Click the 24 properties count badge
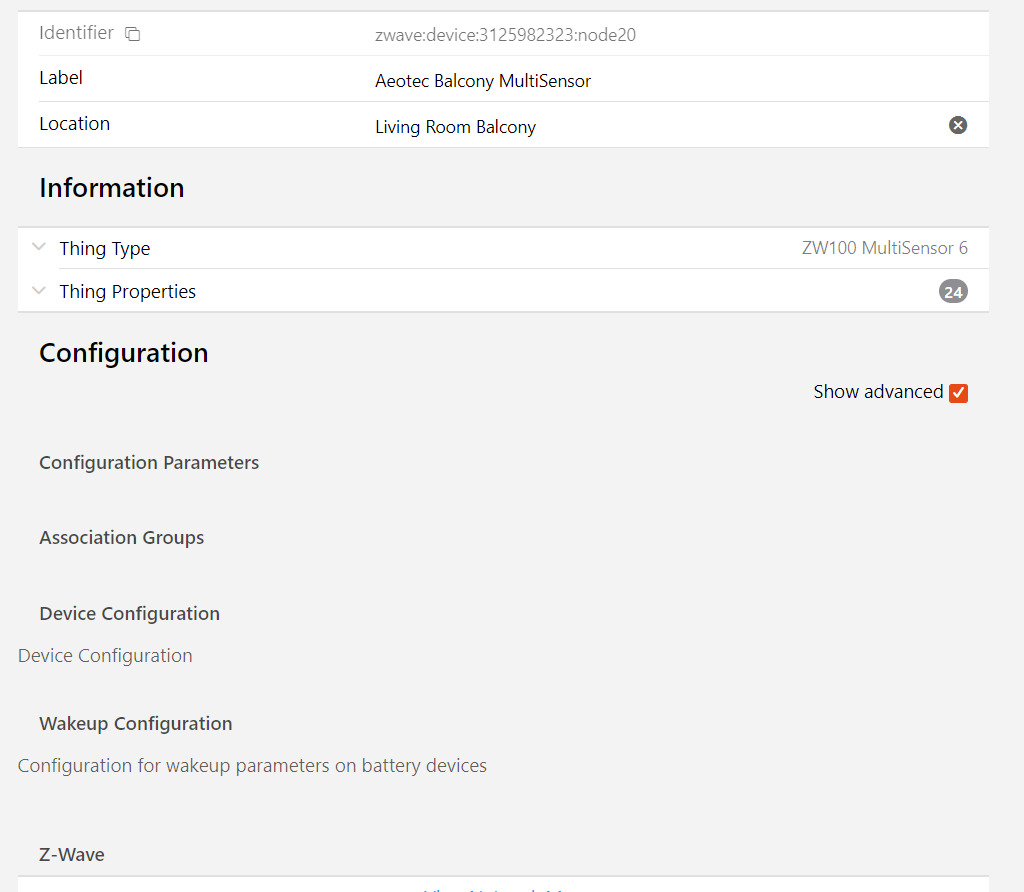1024x892 pixels. coord(953,292)
